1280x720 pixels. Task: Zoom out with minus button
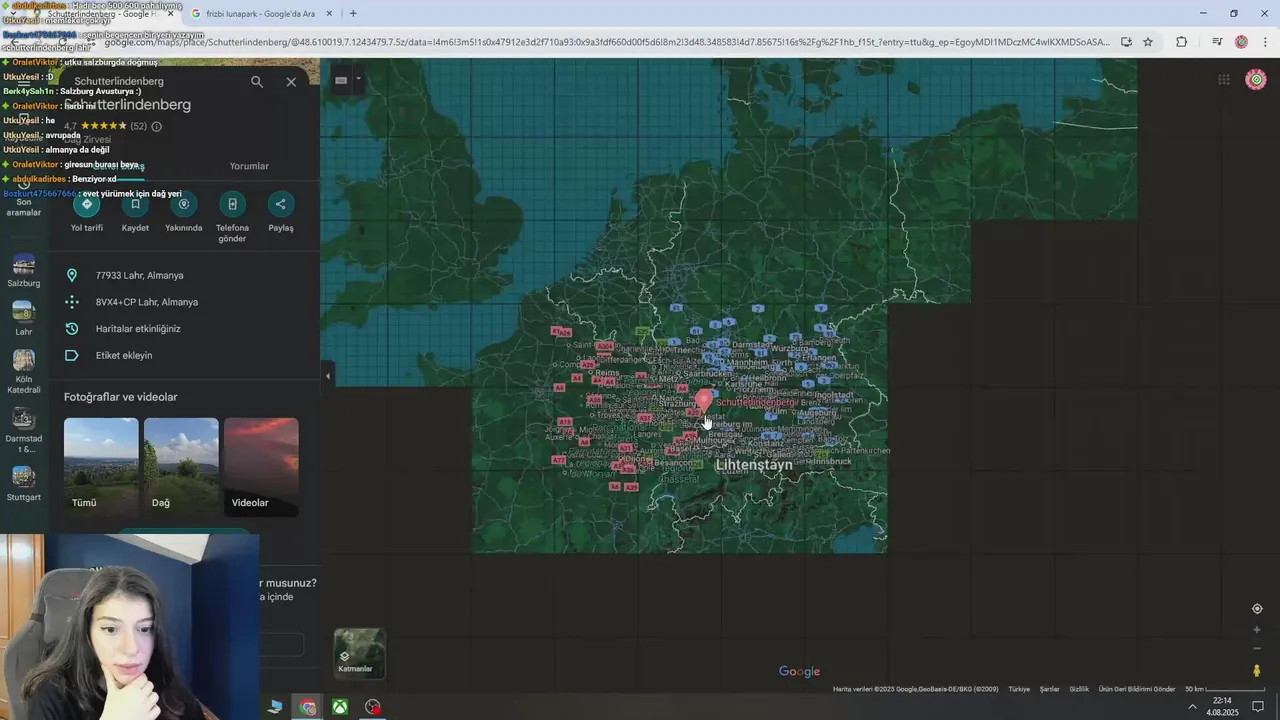pos(1257,648)
